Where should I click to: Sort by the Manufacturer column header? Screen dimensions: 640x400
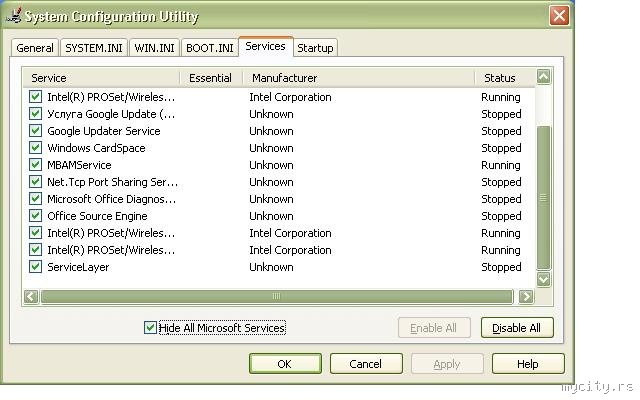point(358,78)
